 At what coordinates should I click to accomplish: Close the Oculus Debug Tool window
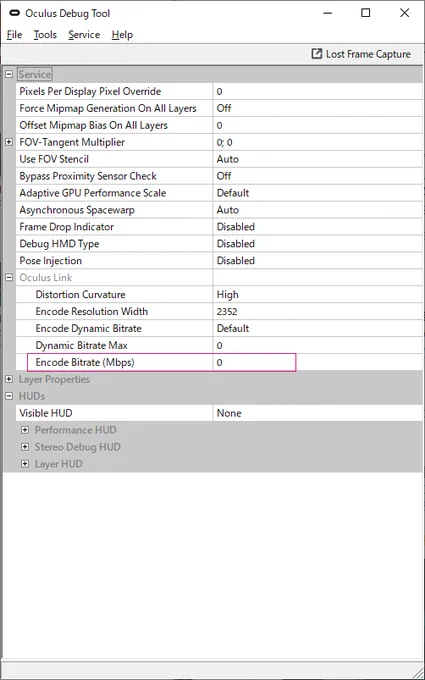pyautogui.click(x=404, y=13)
